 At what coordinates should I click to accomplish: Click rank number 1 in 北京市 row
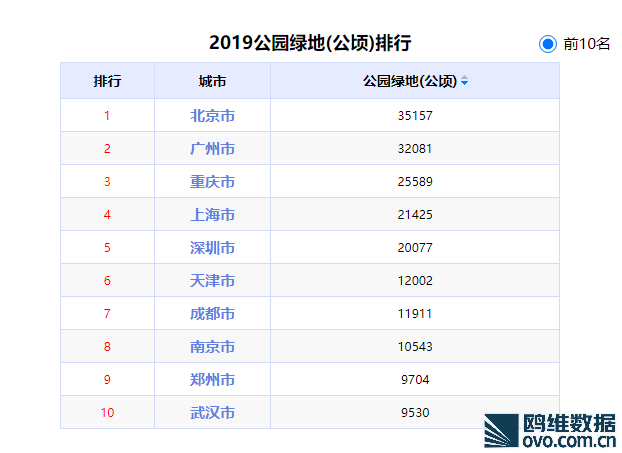[107, 116]
